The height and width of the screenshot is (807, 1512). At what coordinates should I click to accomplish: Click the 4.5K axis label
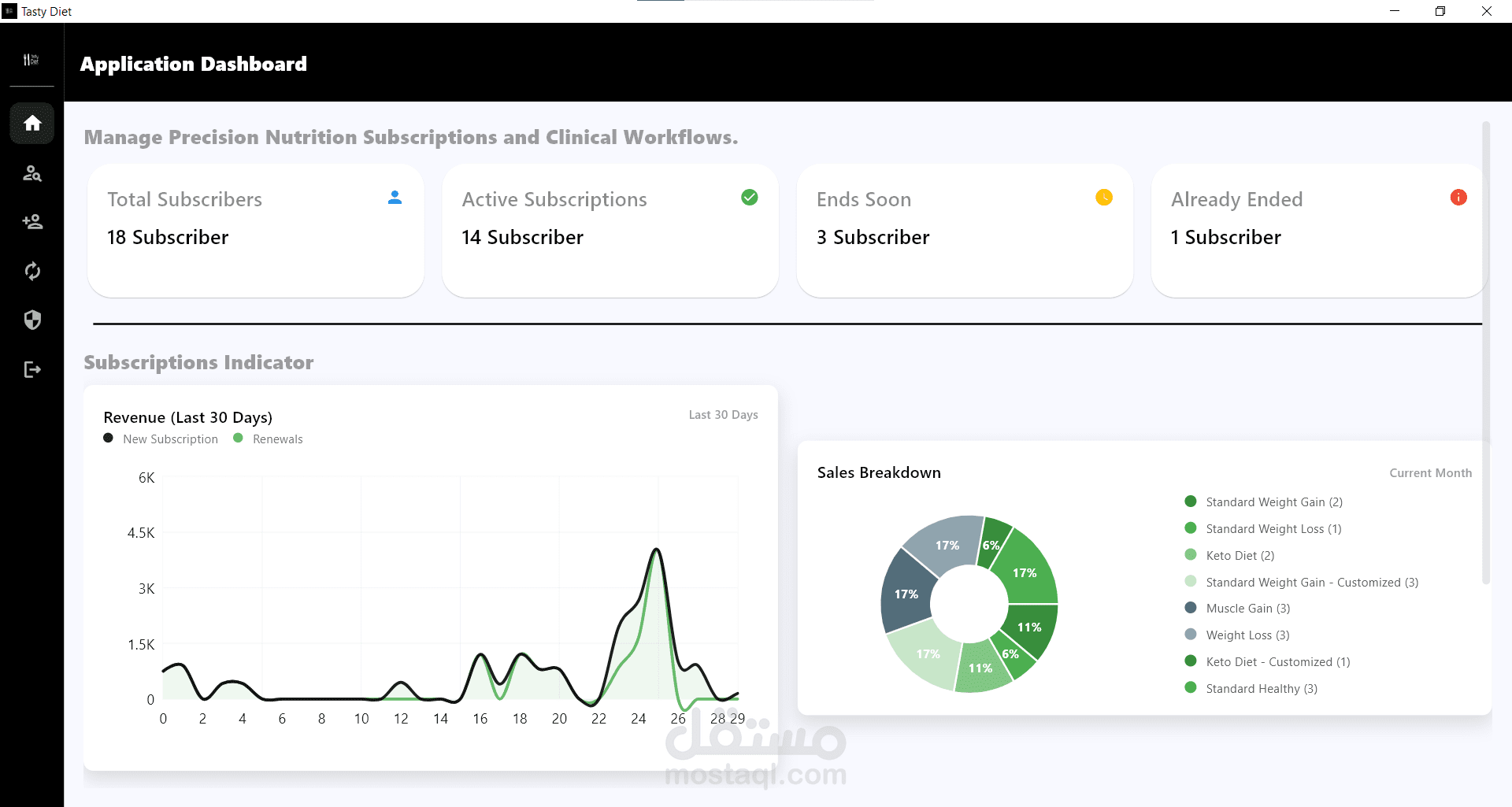(141, 533)
